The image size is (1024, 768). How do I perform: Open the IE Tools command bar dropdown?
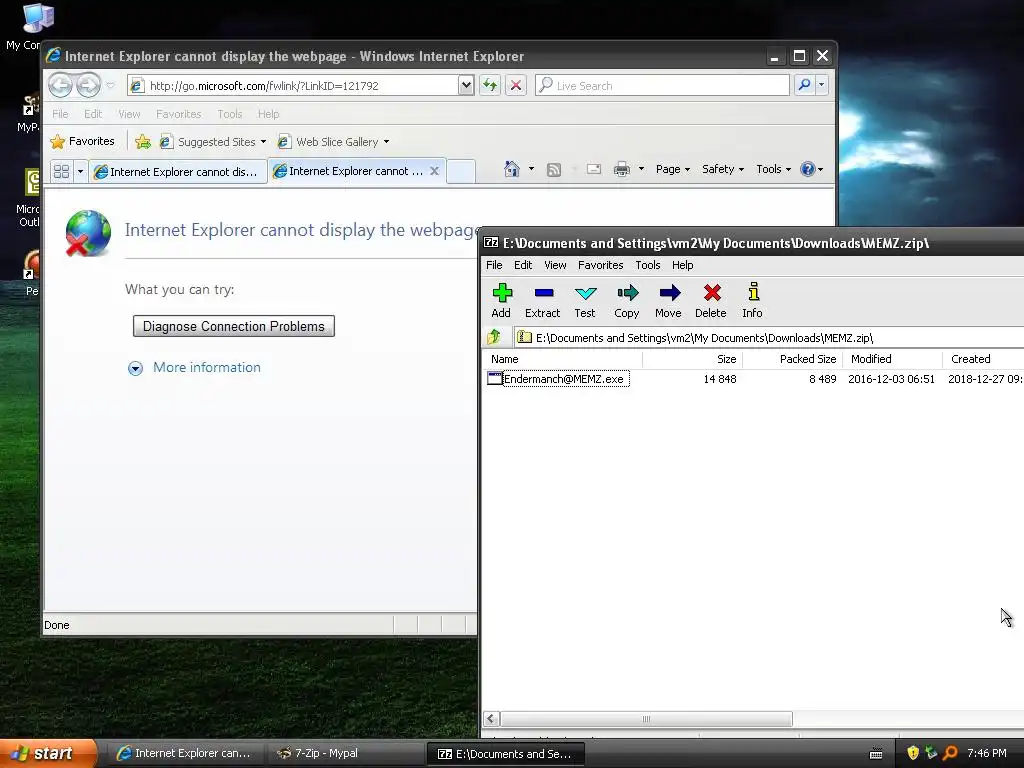coord(773,169)
